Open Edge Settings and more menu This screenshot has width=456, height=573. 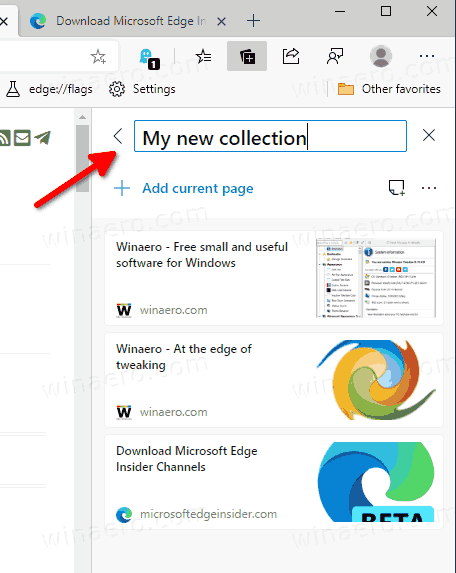tap(427, 56)
